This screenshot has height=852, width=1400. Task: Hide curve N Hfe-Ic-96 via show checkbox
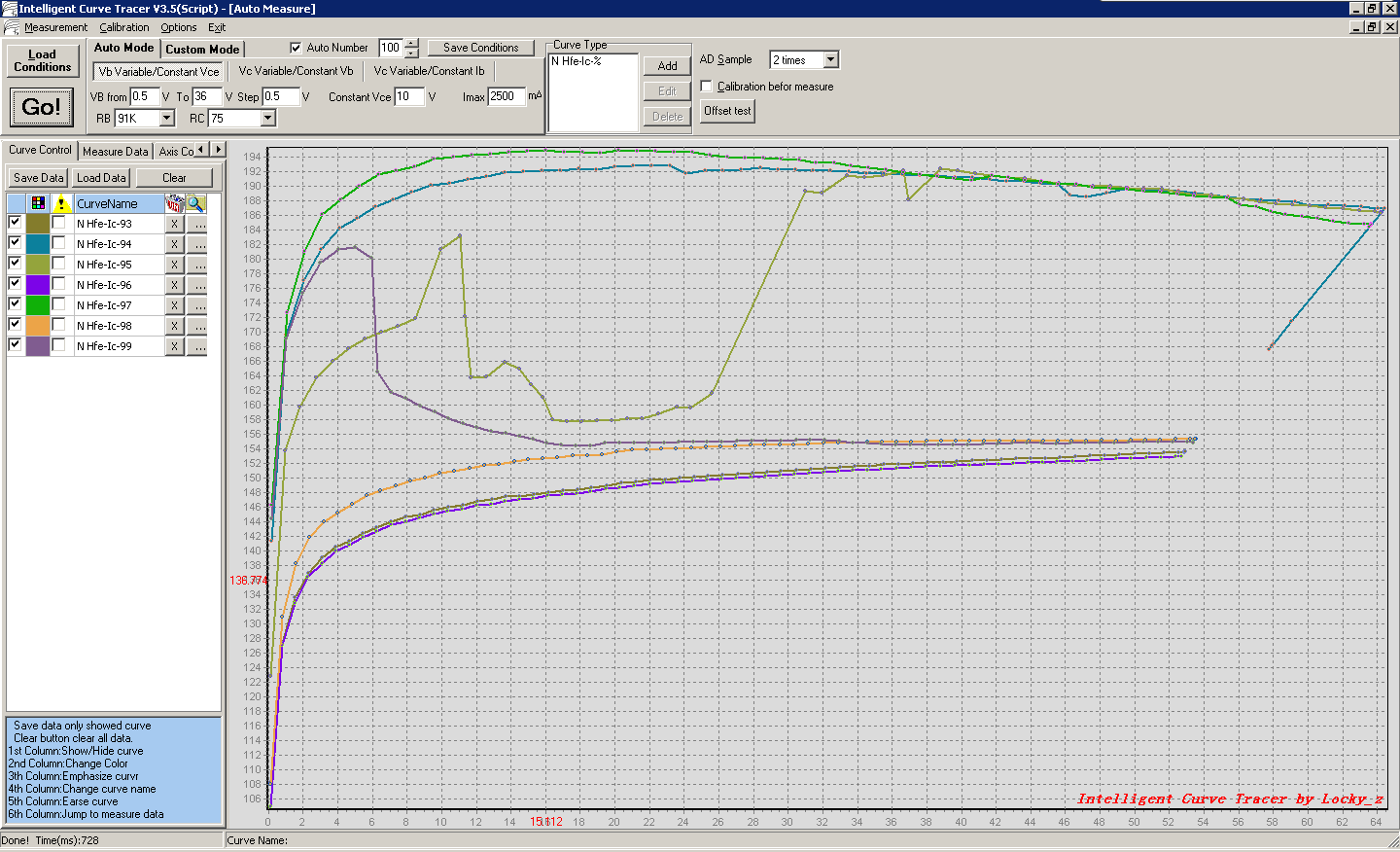pos(15,283)
